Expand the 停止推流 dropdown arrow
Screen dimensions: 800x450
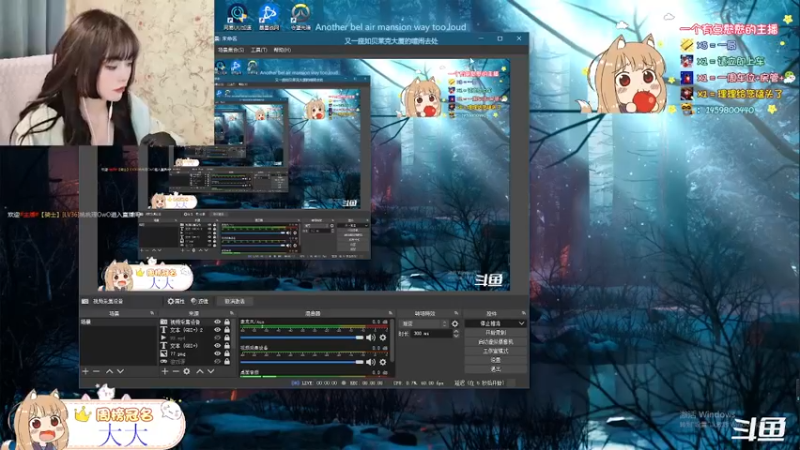521,323
